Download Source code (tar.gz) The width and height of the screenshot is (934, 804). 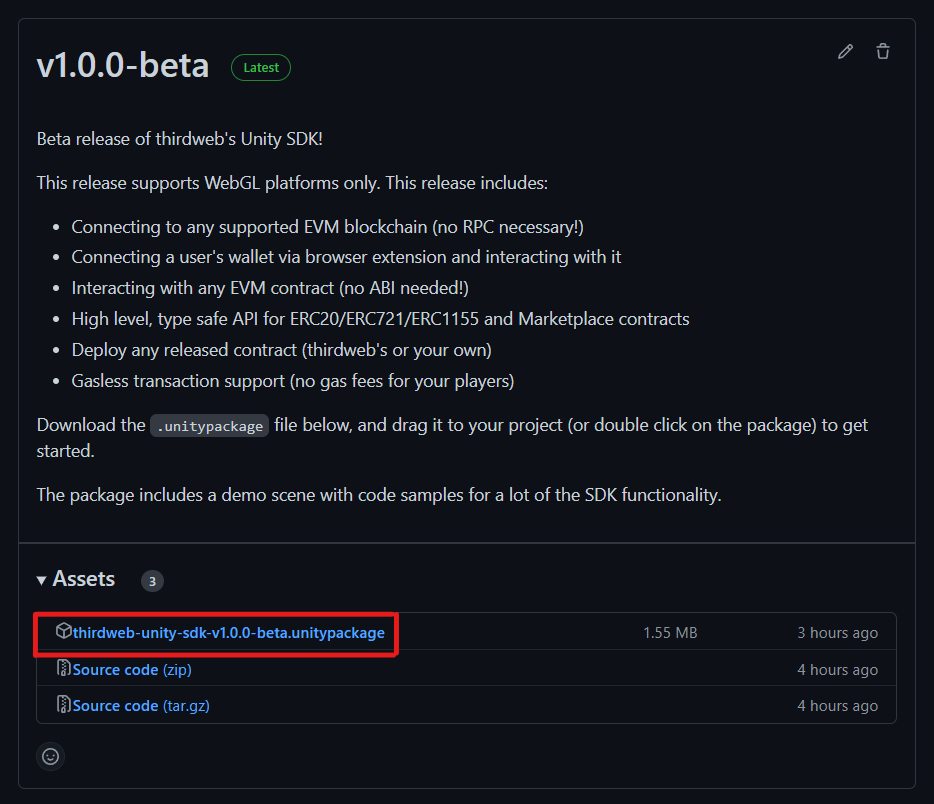click(x=141, y=705)
